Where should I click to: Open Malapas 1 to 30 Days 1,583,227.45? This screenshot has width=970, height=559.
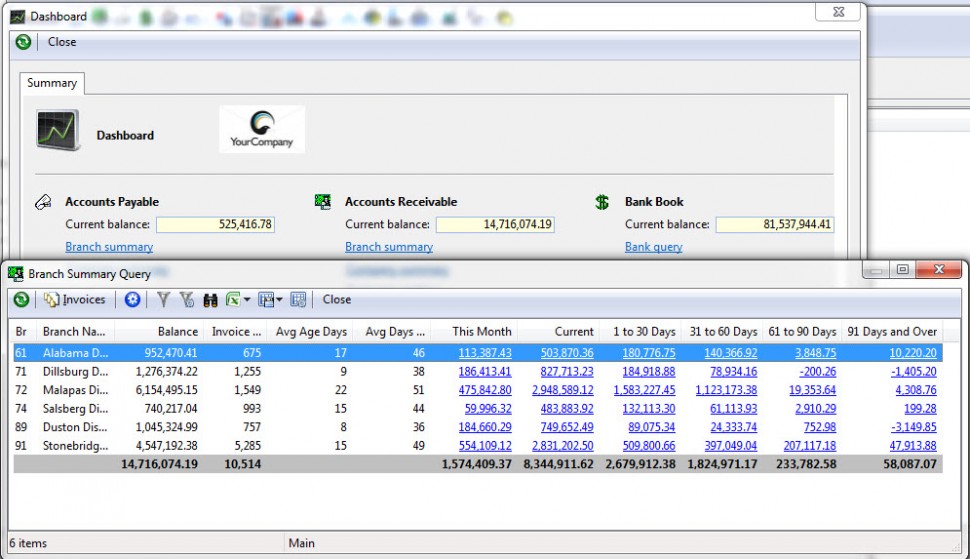tap(644, 390)
